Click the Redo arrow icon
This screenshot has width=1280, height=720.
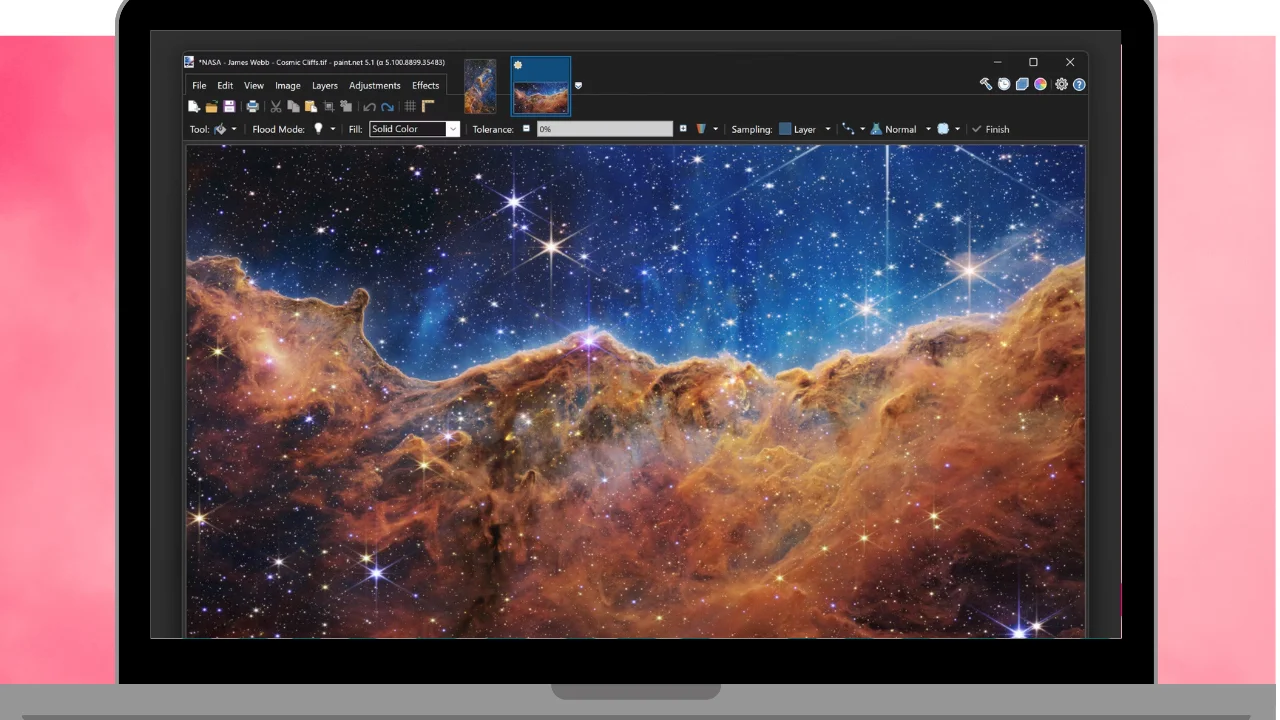point(387,107)
